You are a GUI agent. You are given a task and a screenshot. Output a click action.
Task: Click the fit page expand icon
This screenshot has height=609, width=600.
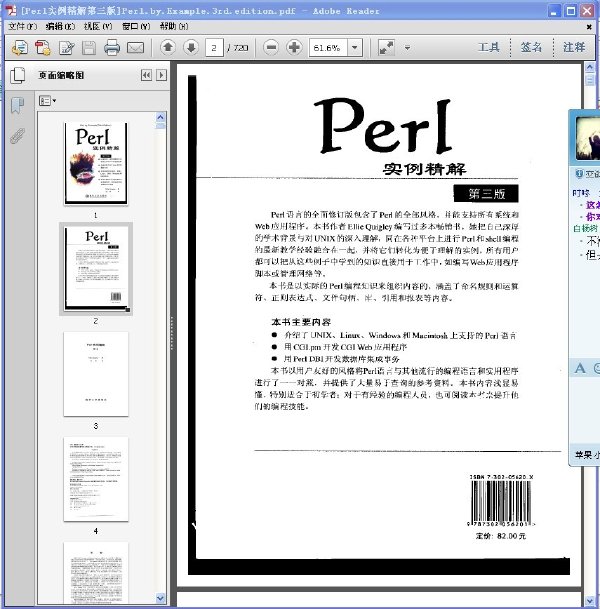coord(386,48)
